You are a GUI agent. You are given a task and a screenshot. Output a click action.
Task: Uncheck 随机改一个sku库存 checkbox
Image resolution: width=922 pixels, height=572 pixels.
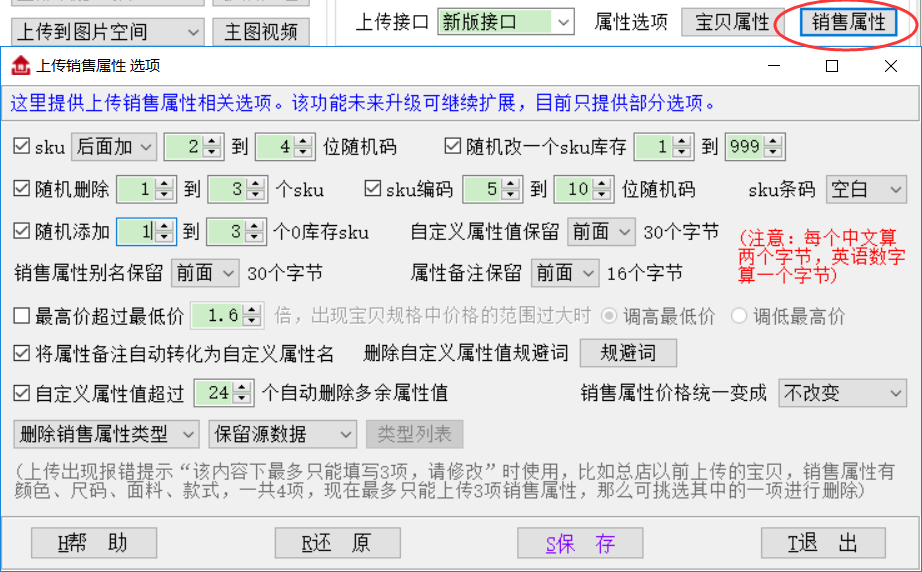(453, 147)
